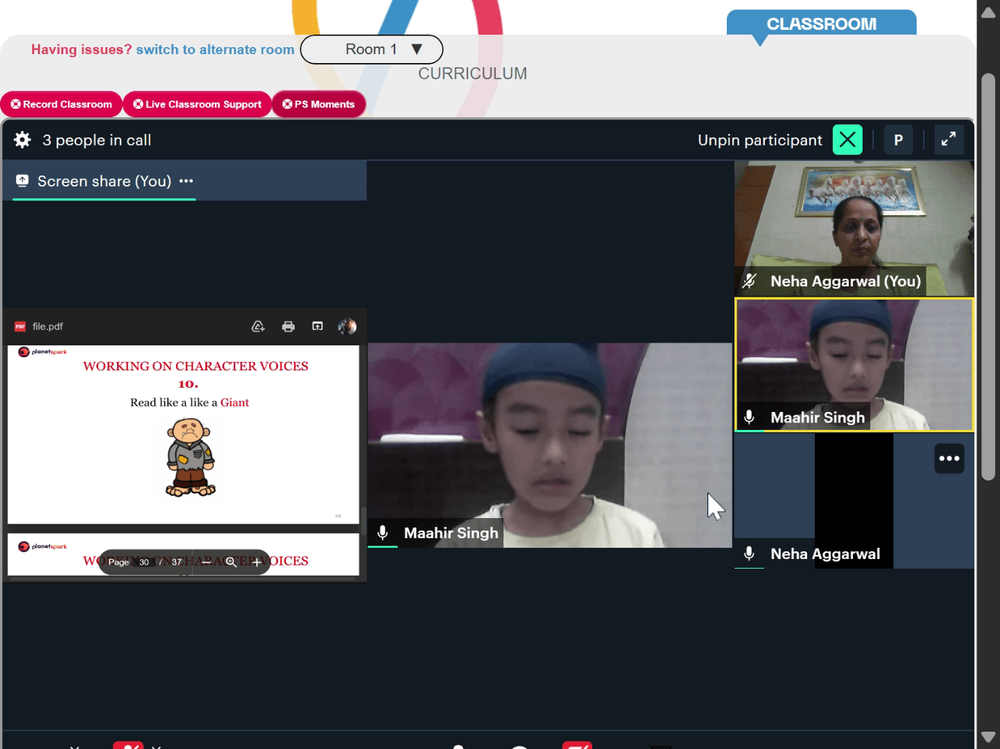Click total pages value 37

click(177, 562)
